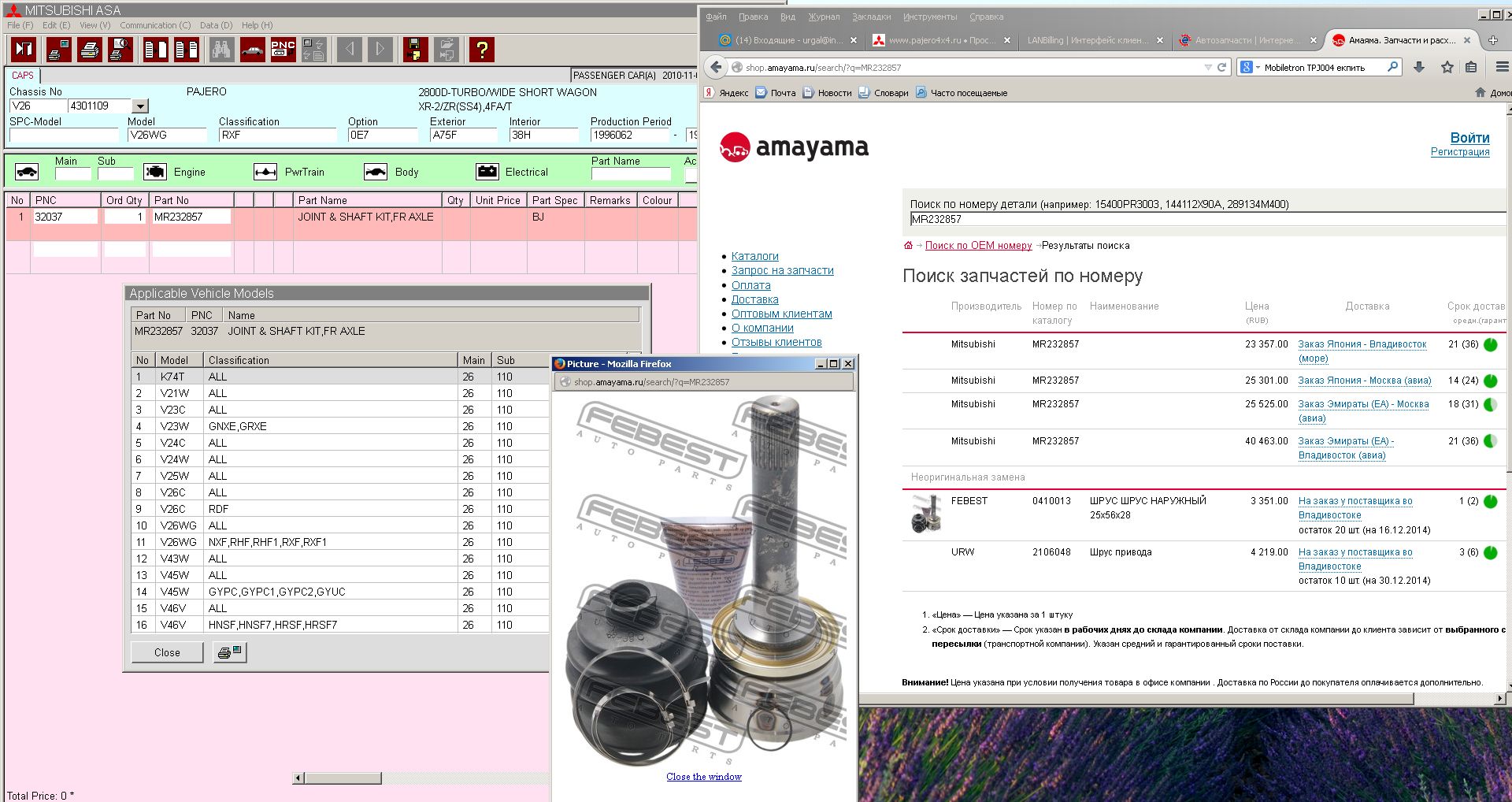Open URL bar history dropdown arrow
This screenshot has height=802, width=1512.
(1208, 68)
